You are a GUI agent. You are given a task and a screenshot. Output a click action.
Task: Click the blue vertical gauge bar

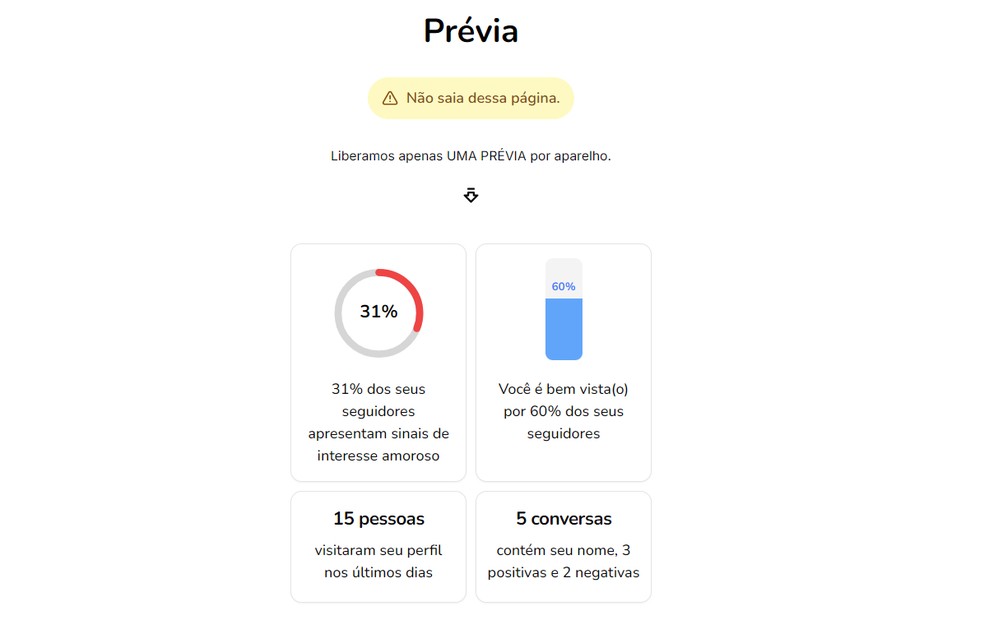pyautogui.click(x=563, y=330)
